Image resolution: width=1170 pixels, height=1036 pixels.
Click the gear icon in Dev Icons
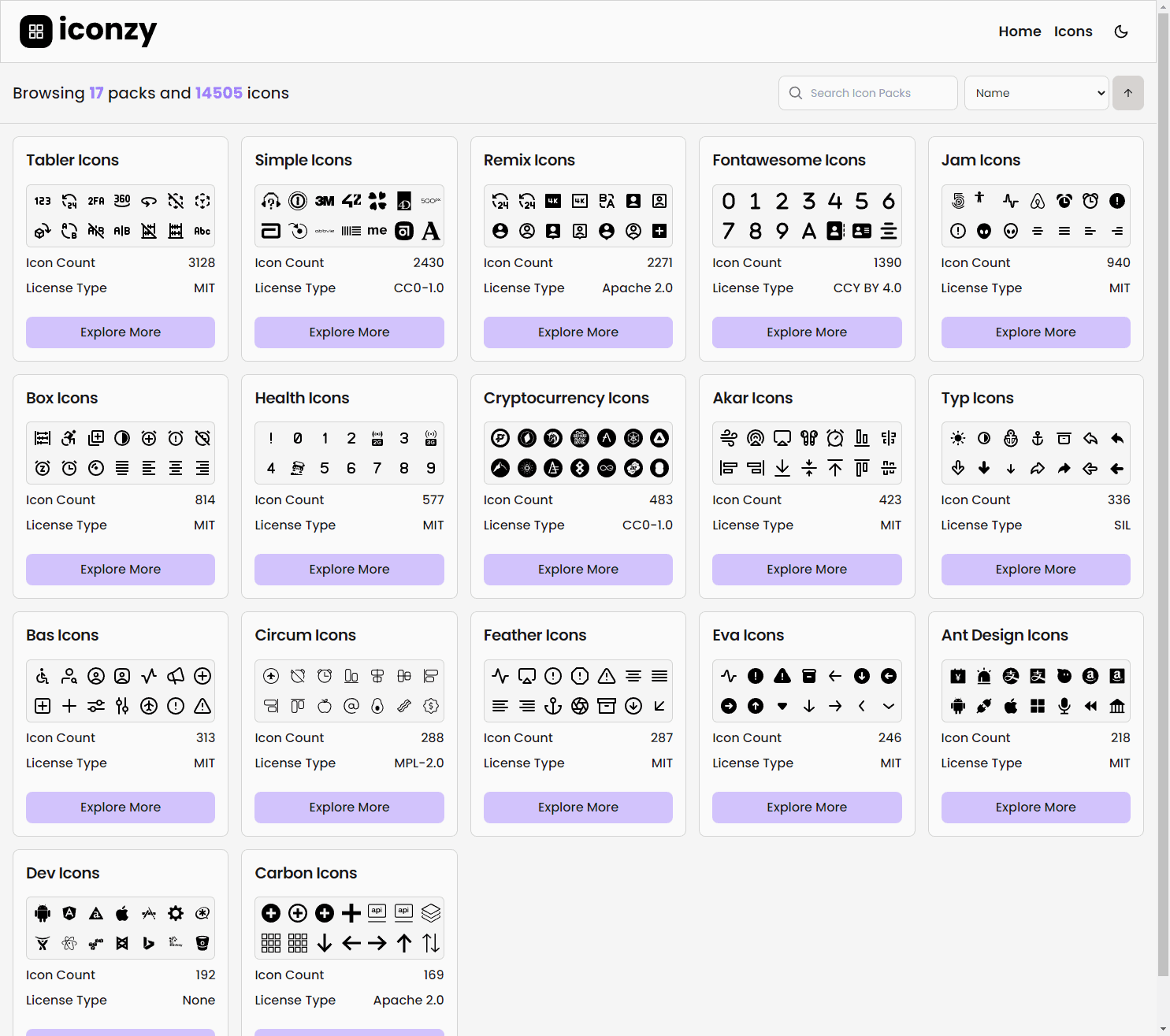(176, 913)
